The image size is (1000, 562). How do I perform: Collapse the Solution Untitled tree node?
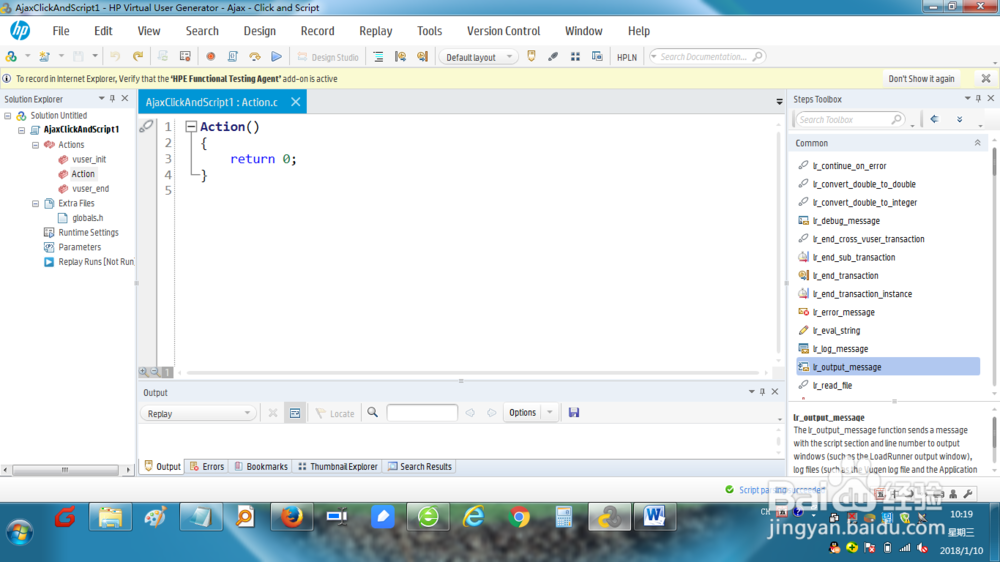click(x=8, y=115)
